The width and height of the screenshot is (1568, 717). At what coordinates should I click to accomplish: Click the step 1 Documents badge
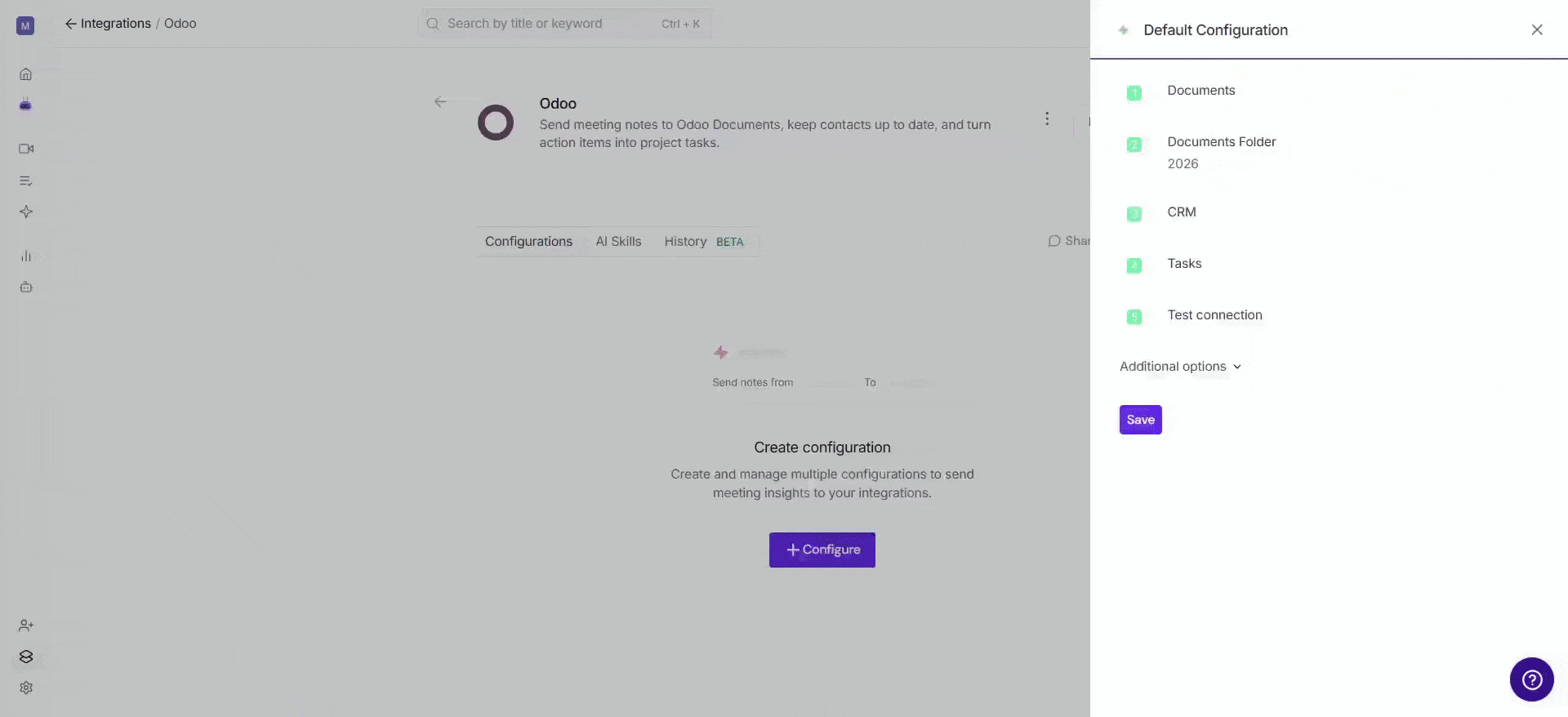coord(1134,93)
